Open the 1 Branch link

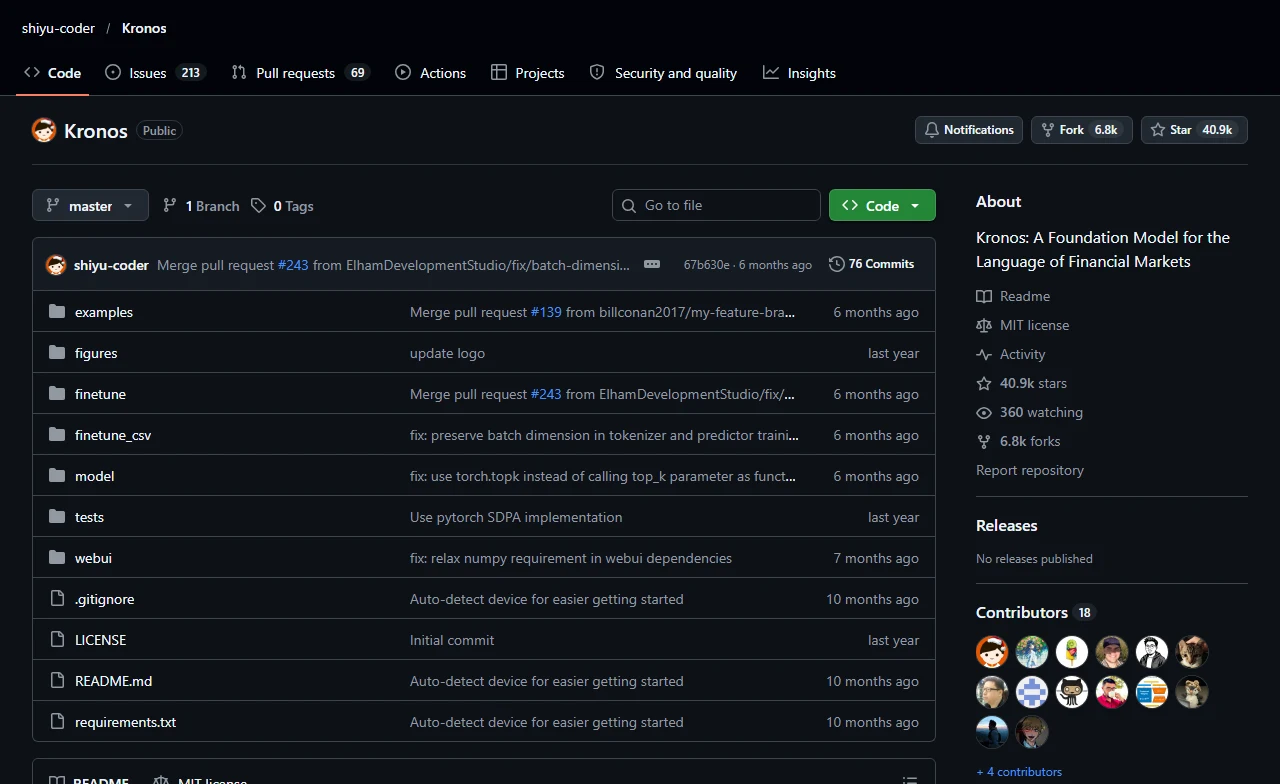coord(201,206)
